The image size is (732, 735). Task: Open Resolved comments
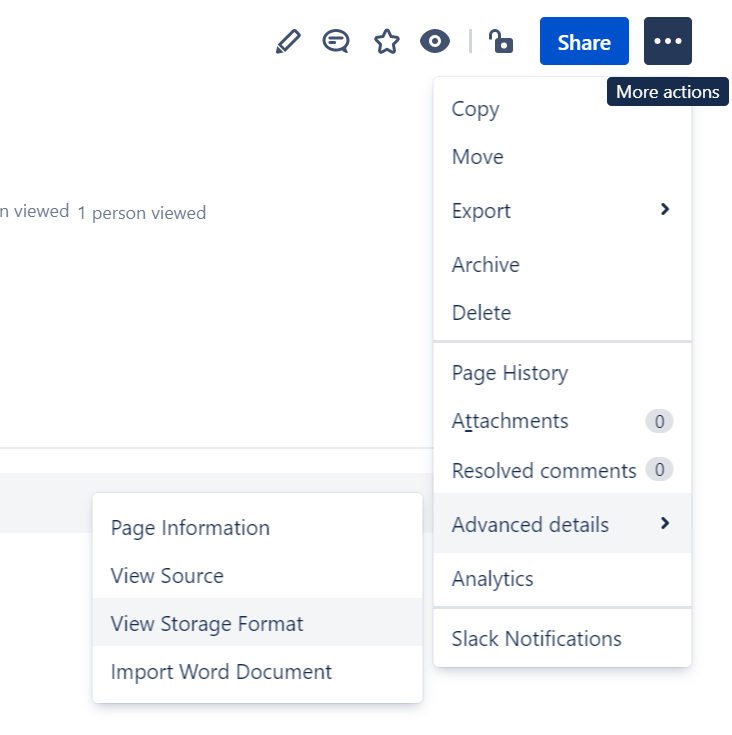click(562, 470)
